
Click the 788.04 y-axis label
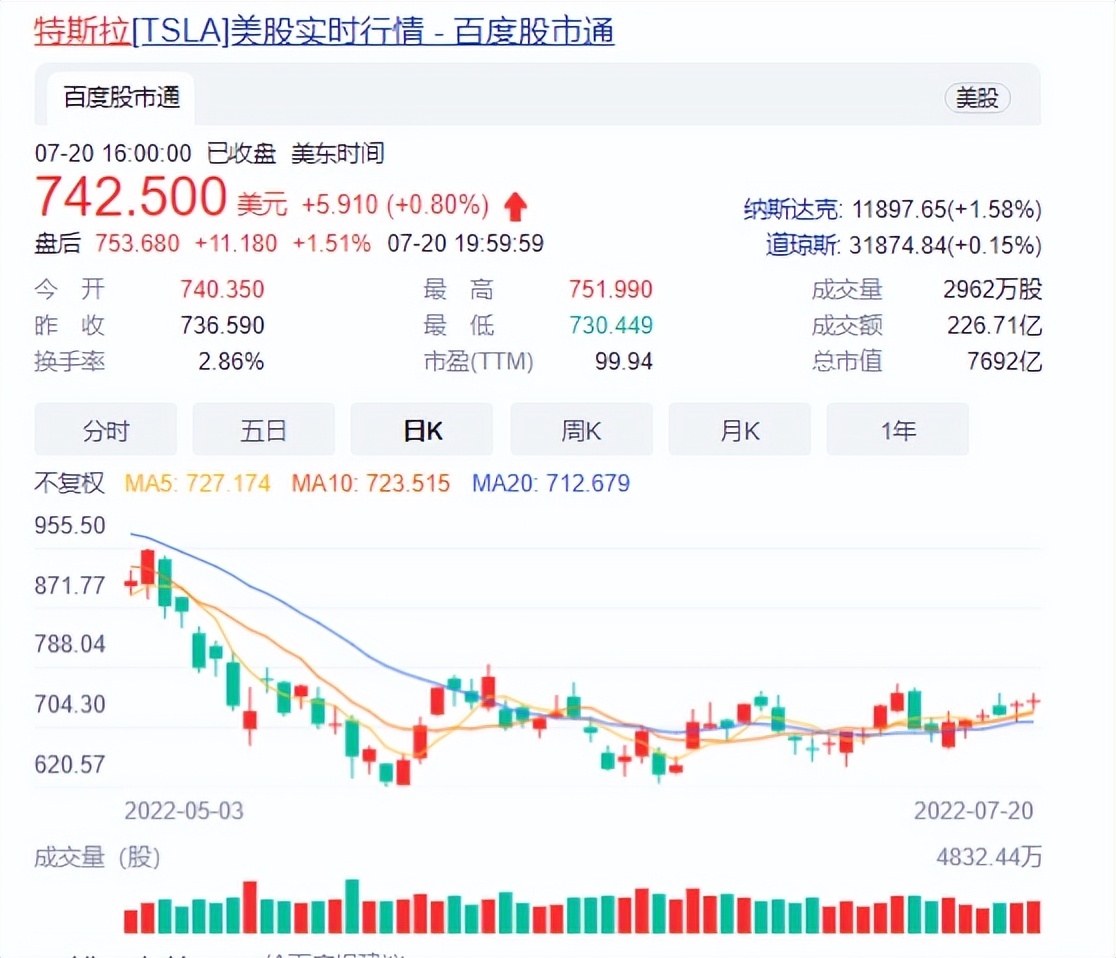point(70,644)
